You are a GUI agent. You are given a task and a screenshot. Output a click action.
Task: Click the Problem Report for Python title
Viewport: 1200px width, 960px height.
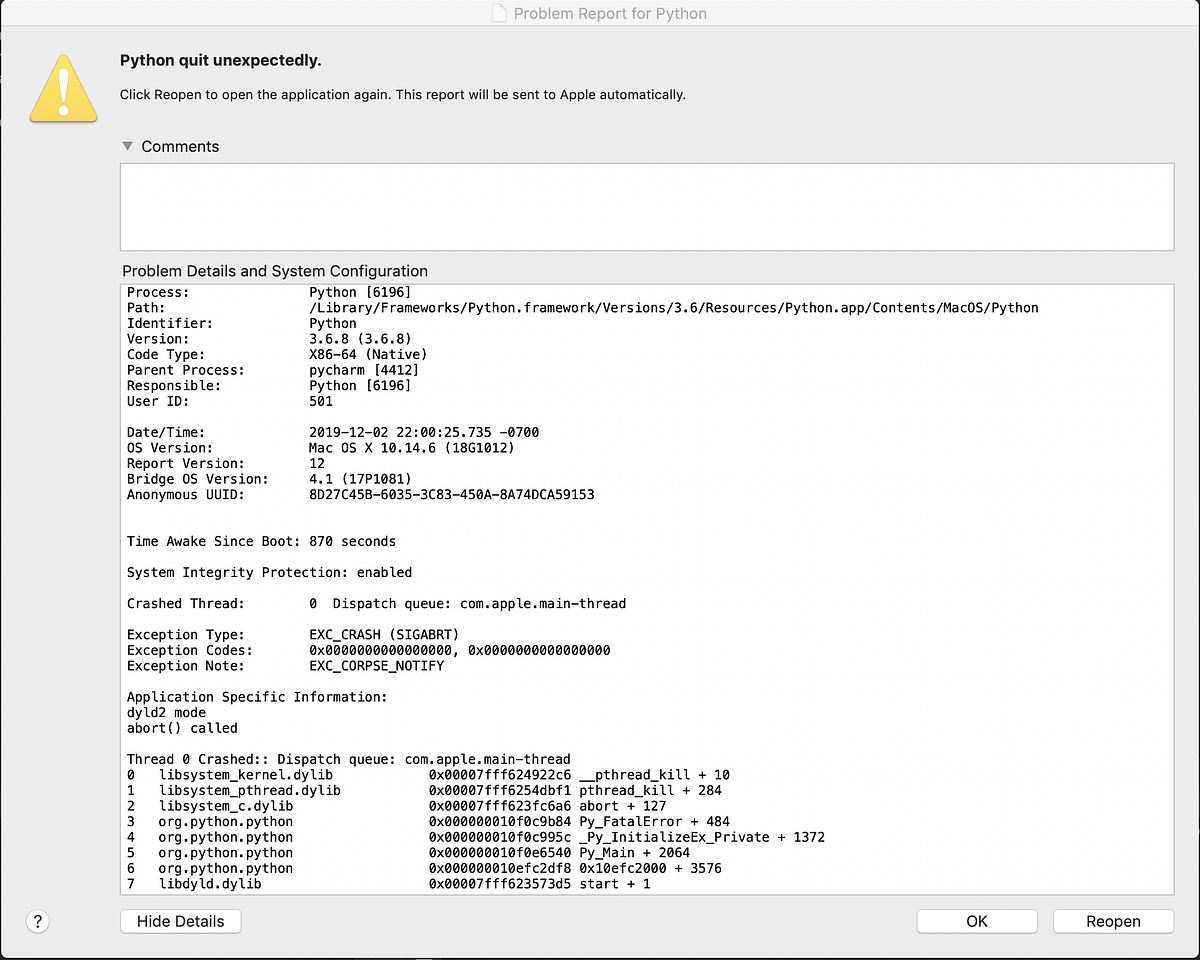tap(610, 13)
